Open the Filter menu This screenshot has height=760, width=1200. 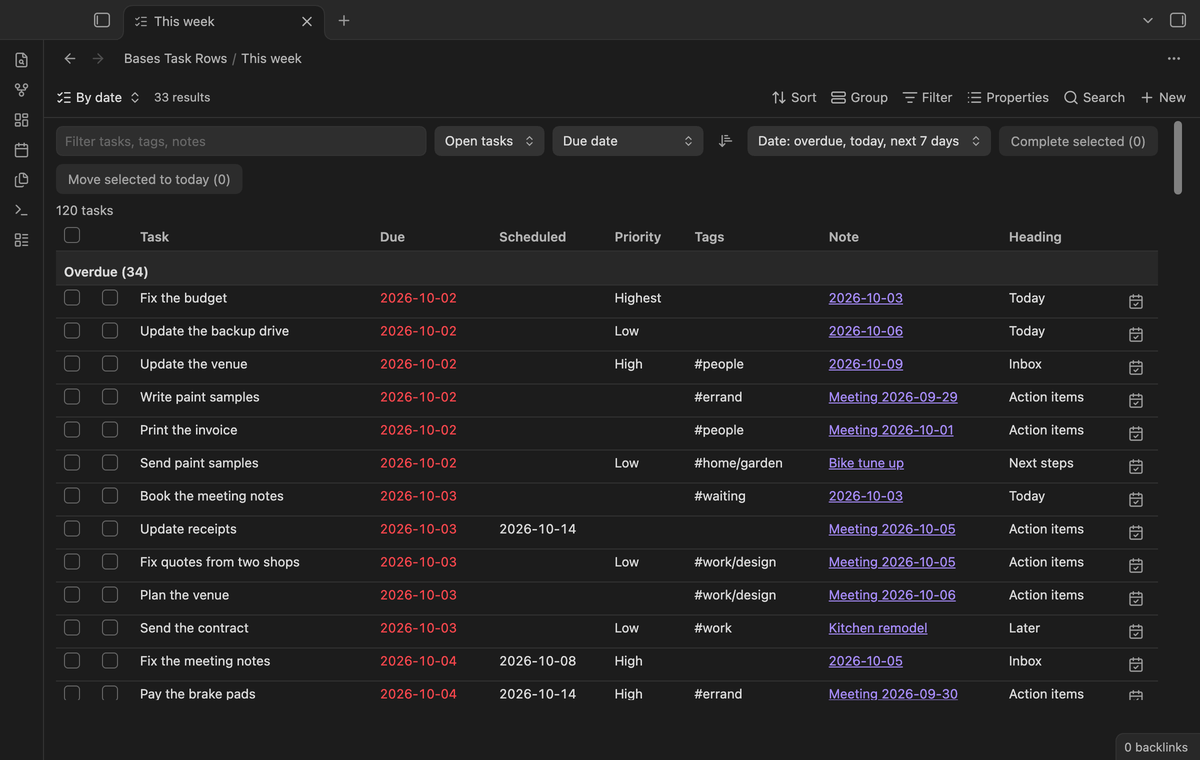(x=927, y=97)
